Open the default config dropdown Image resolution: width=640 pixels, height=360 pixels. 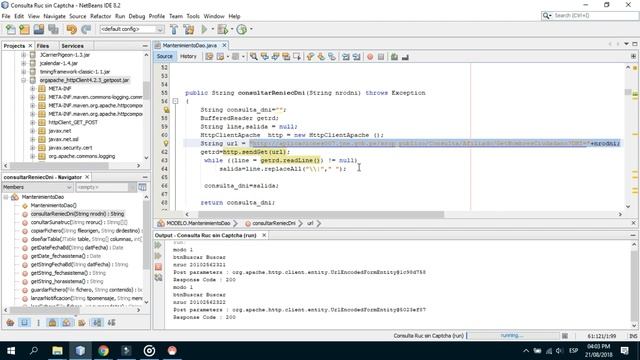132,29
